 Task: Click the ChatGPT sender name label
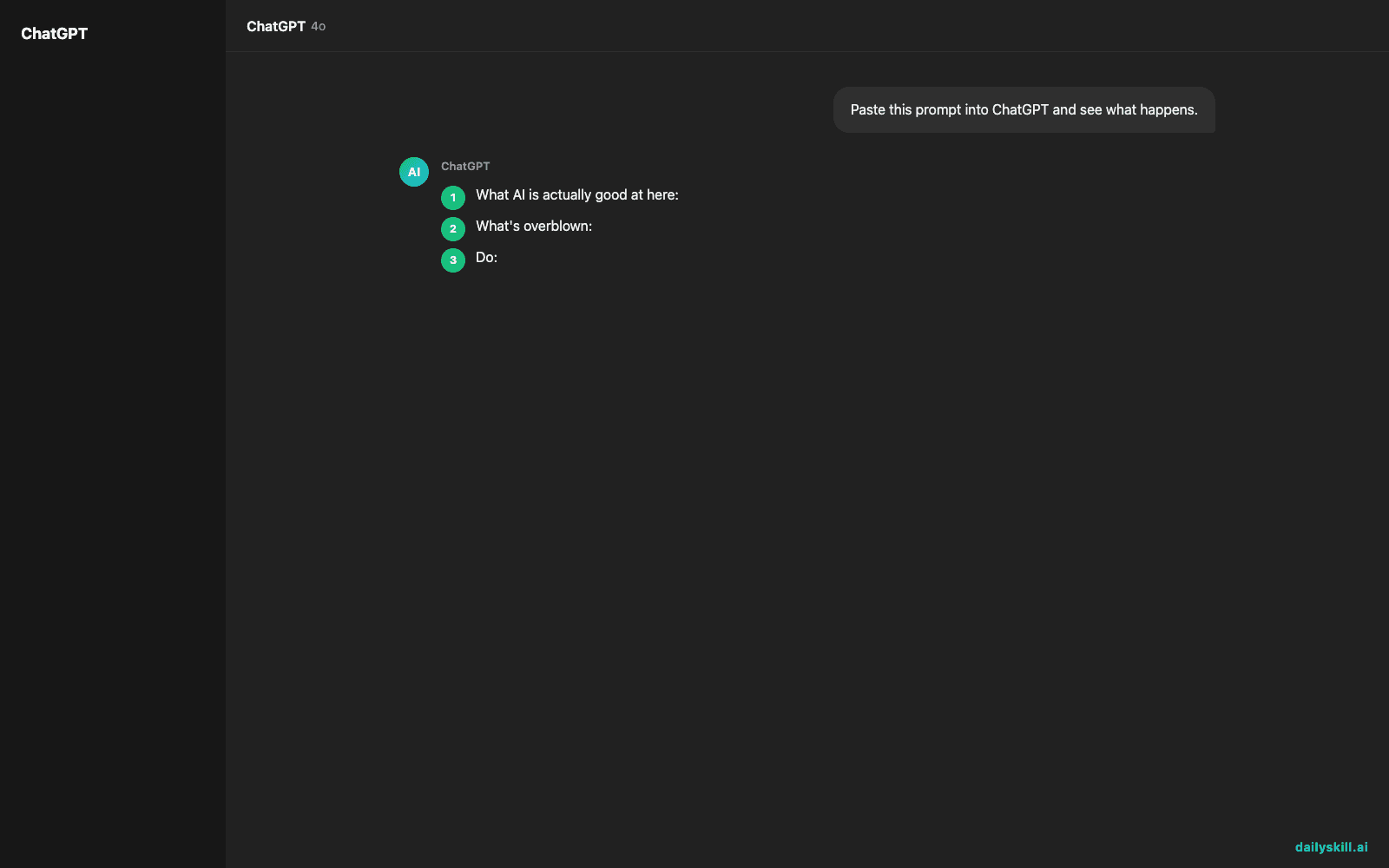[x=465, y=166]
